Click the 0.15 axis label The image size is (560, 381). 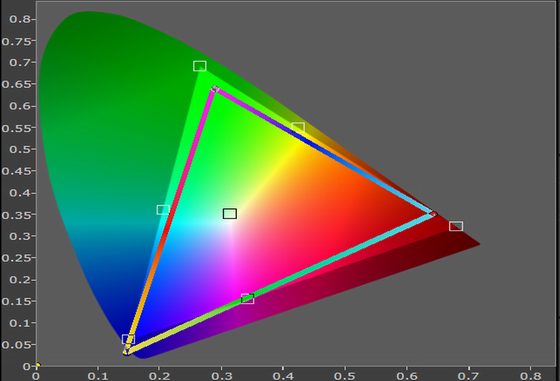[17, 302]
